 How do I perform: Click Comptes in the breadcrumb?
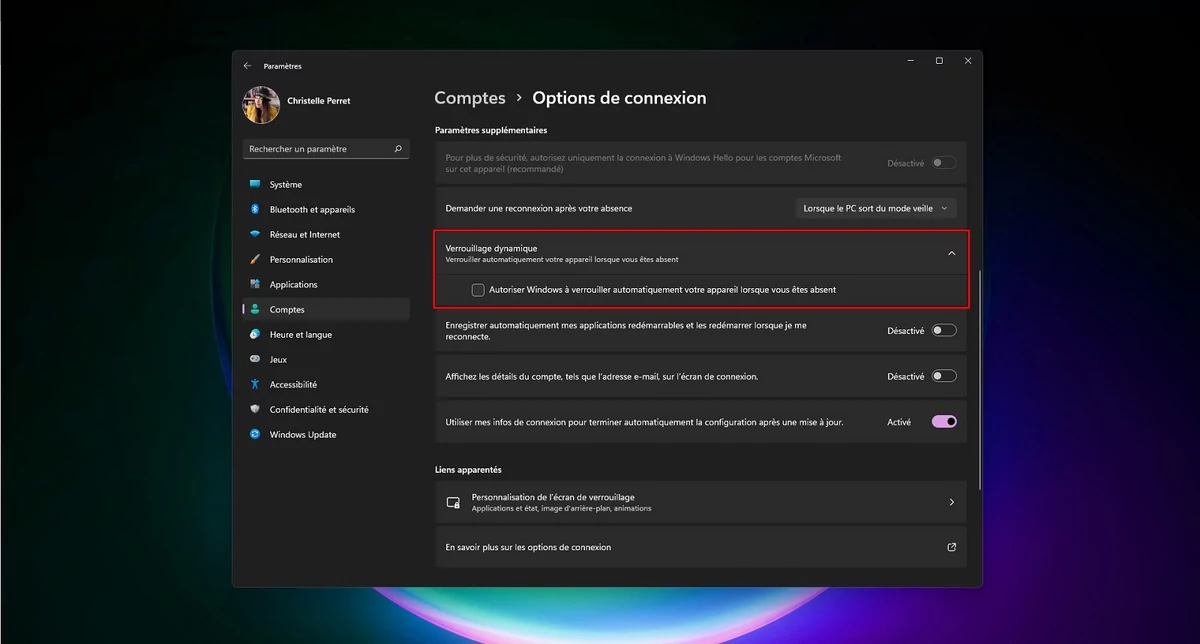470,98
